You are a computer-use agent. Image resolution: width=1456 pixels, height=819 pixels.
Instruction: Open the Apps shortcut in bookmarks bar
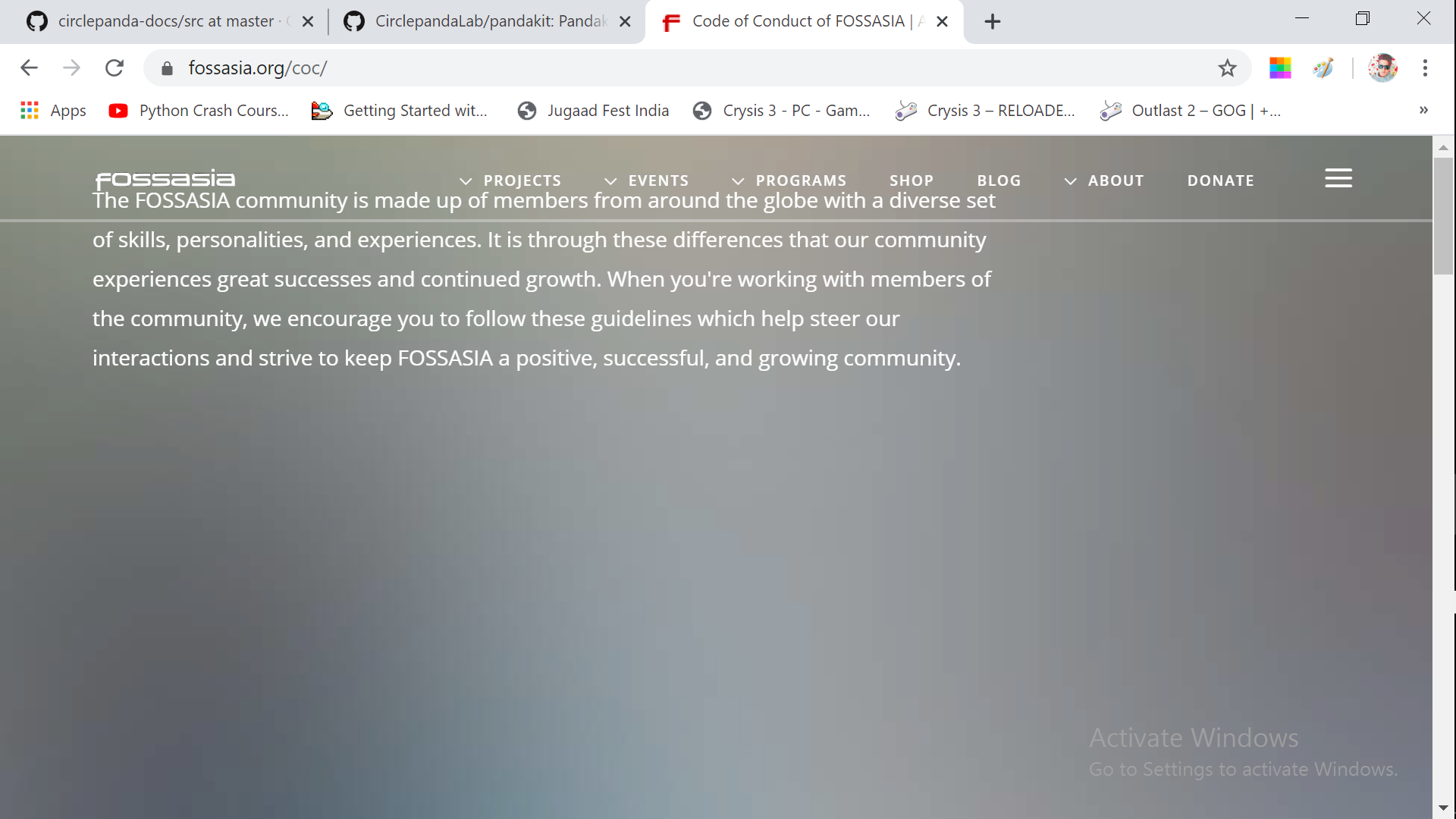point(53,111)
